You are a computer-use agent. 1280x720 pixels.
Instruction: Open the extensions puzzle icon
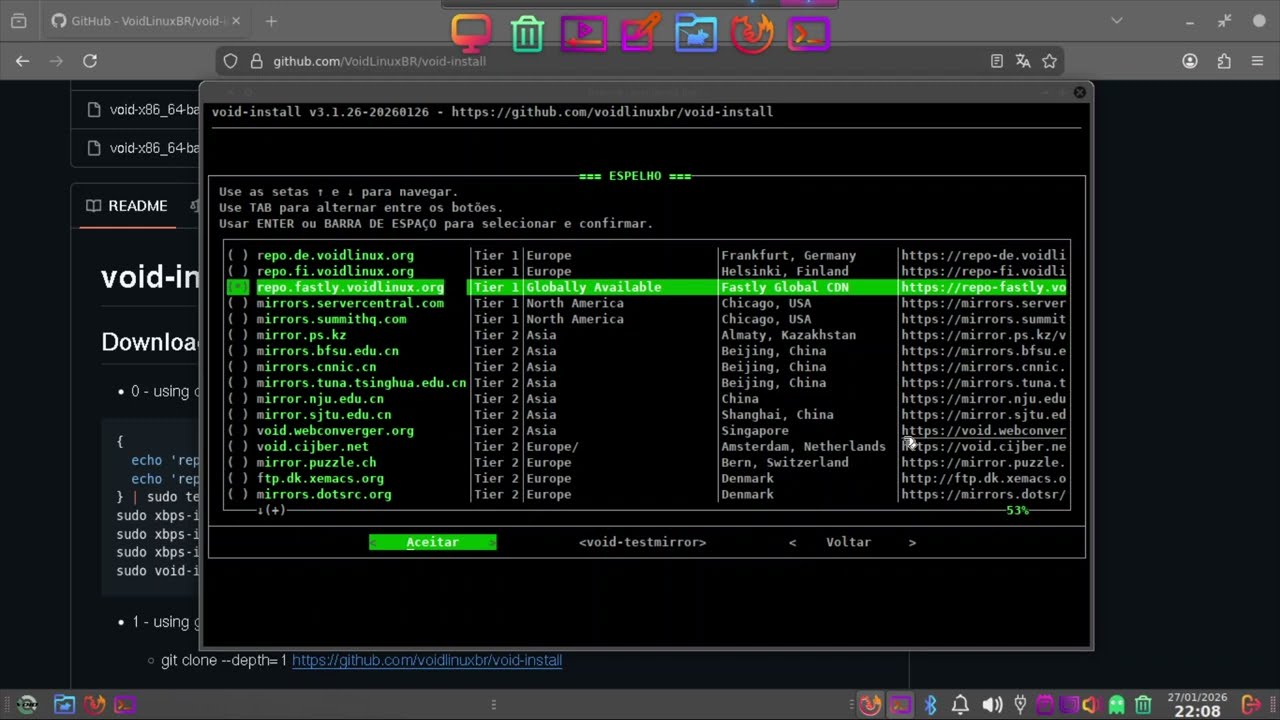pyautogui.click(x=1224, y=61)
